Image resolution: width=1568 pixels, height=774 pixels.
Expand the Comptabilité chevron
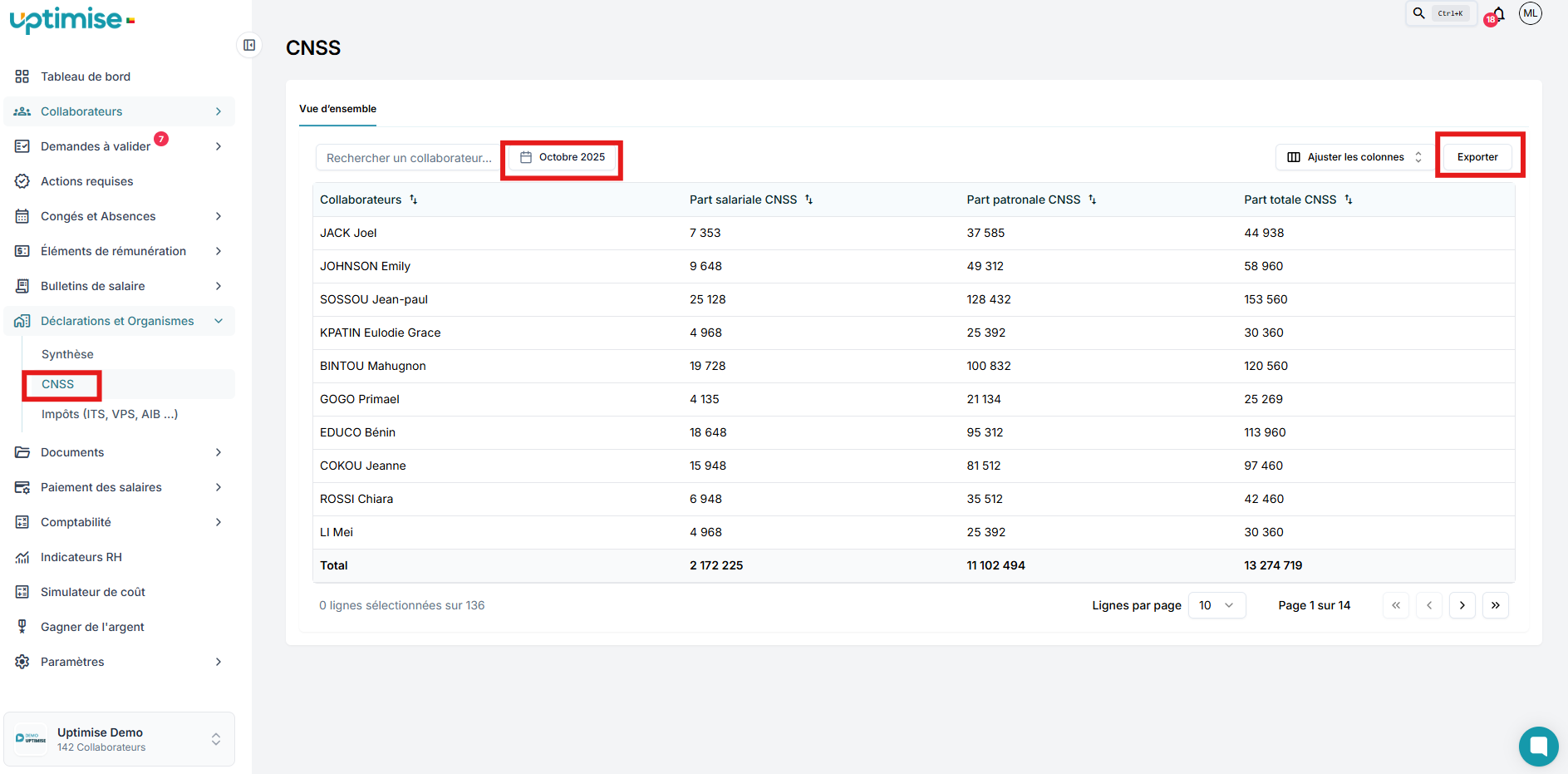(x=219, y=522)
